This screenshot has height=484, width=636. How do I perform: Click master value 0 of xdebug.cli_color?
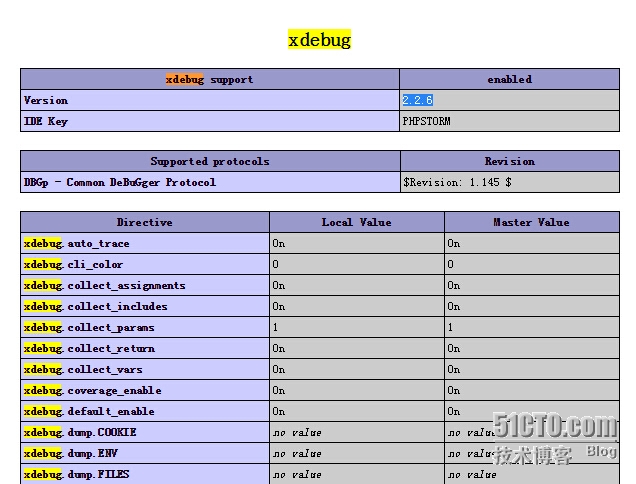pyautogui.click(x=451, y=265)
